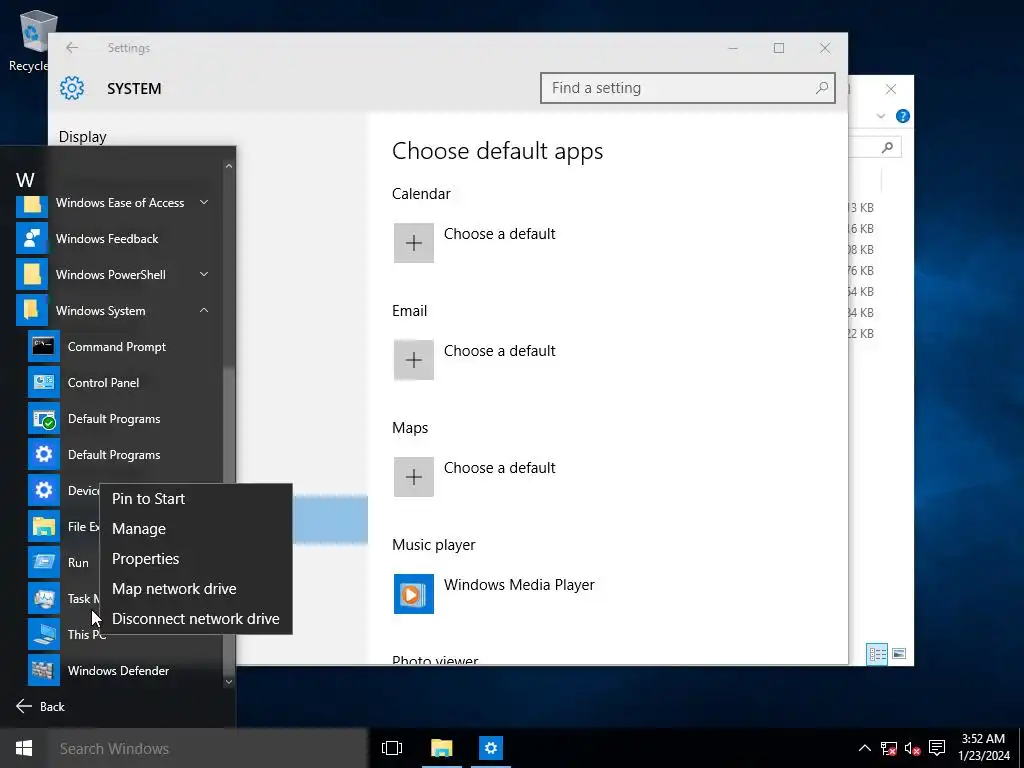This screenshot has height=768, width=1024.
Task: Click plus icon under Calendar
Action: point(413,243)
